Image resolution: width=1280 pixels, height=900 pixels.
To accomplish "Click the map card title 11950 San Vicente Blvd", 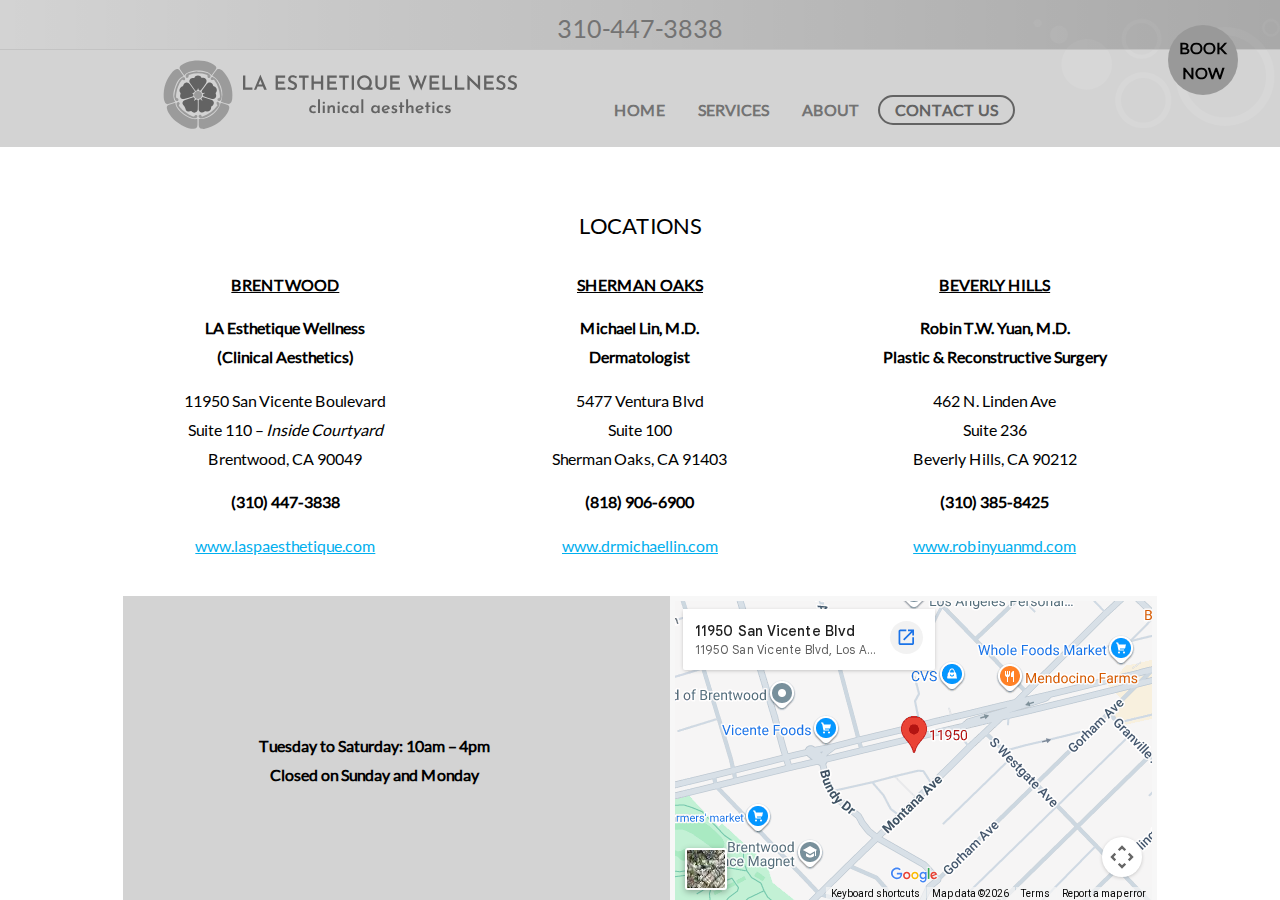I will 775,631.
